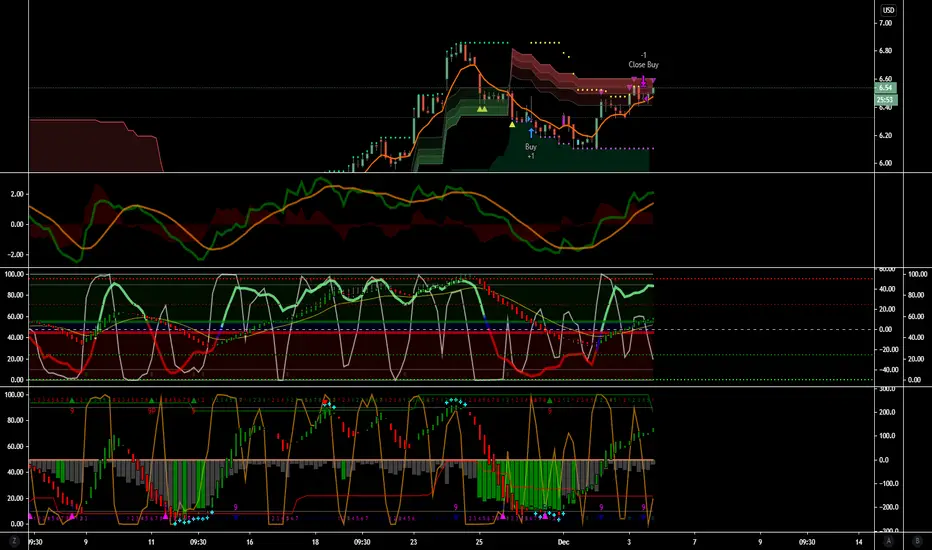
Task: Click the 18 date label on the time axis
Action: 315,542
